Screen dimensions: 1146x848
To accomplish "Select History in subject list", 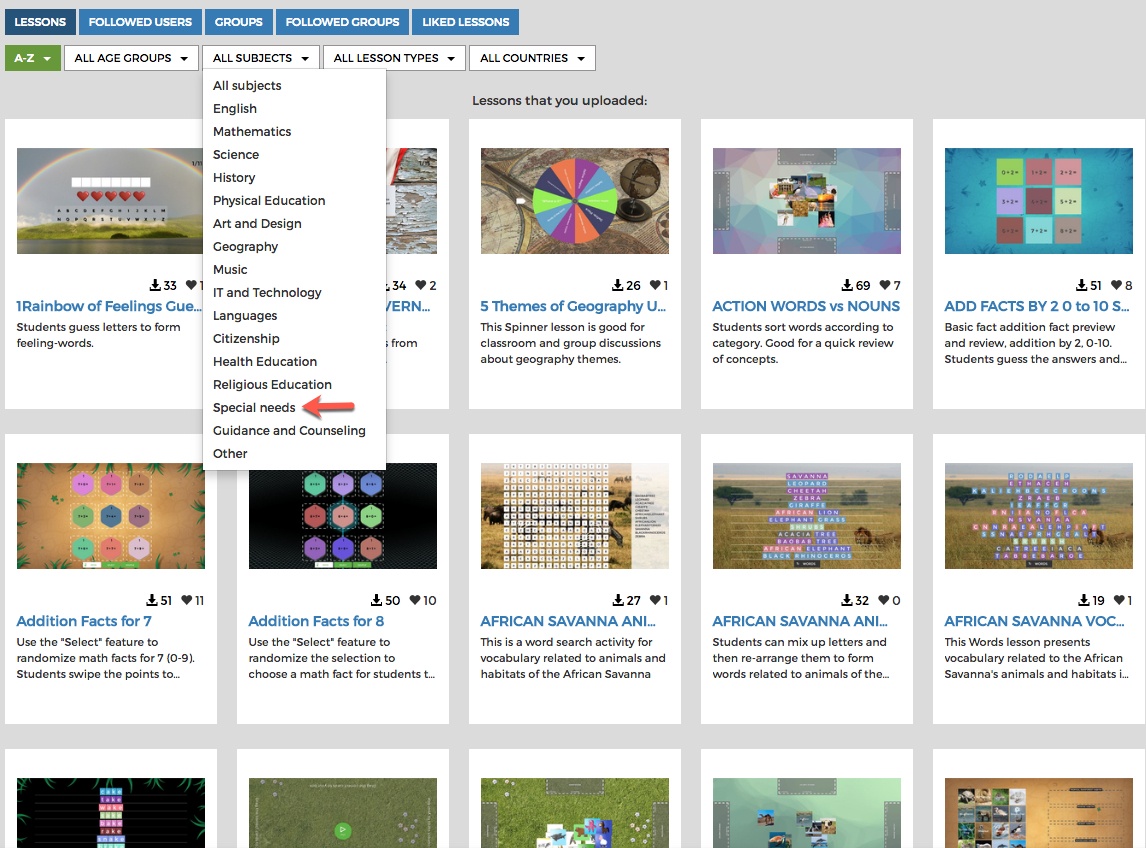I will click(234, 178).
